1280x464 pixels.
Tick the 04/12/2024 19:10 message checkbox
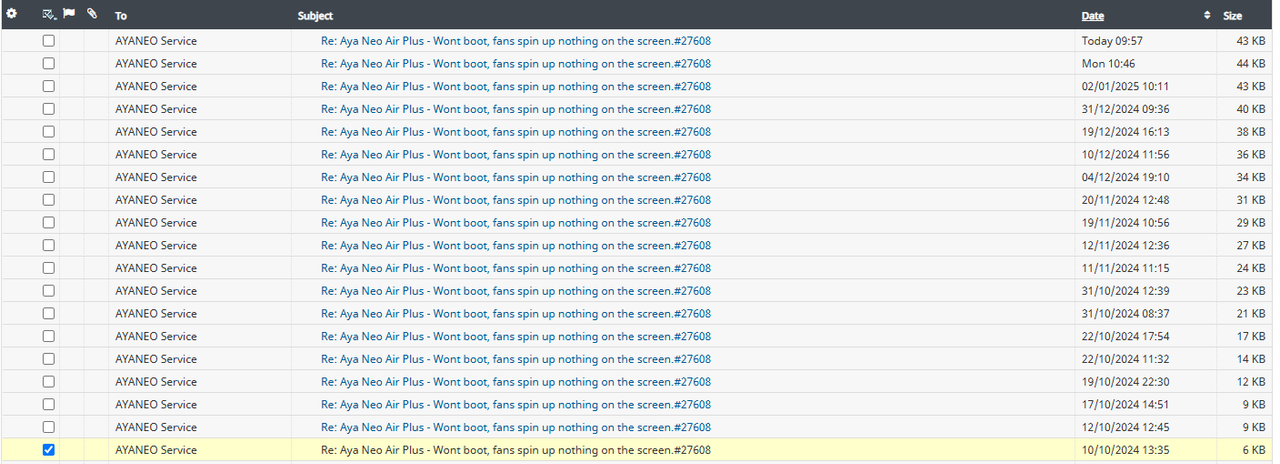pyautogui.click(x=48, y=177)
